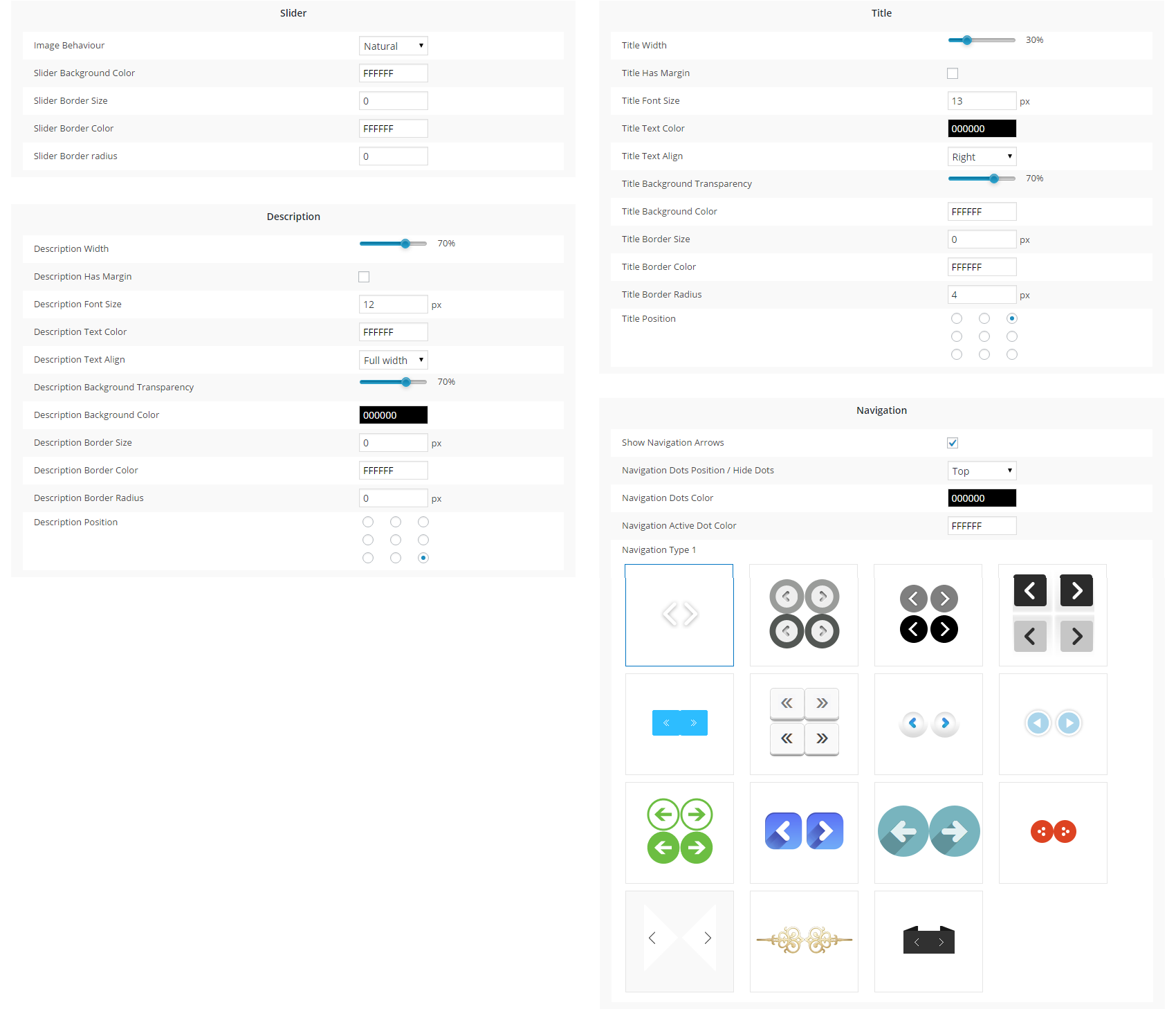1176x1009 pixels.
Task: Tick the Description Has Margin checkbox
Action: click(x=364, y=277)
